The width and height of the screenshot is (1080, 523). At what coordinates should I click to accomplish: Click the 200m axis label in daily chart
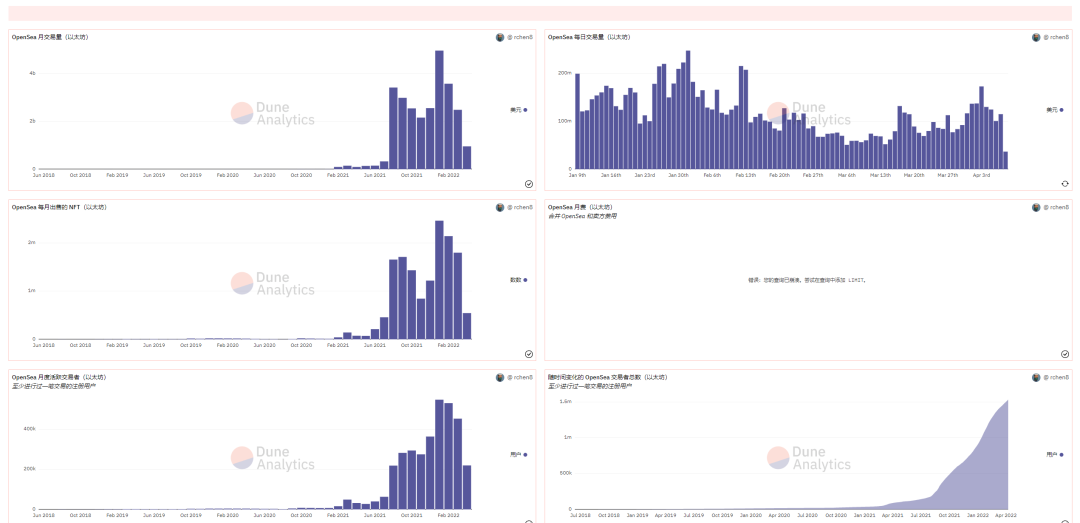point(565,73)
